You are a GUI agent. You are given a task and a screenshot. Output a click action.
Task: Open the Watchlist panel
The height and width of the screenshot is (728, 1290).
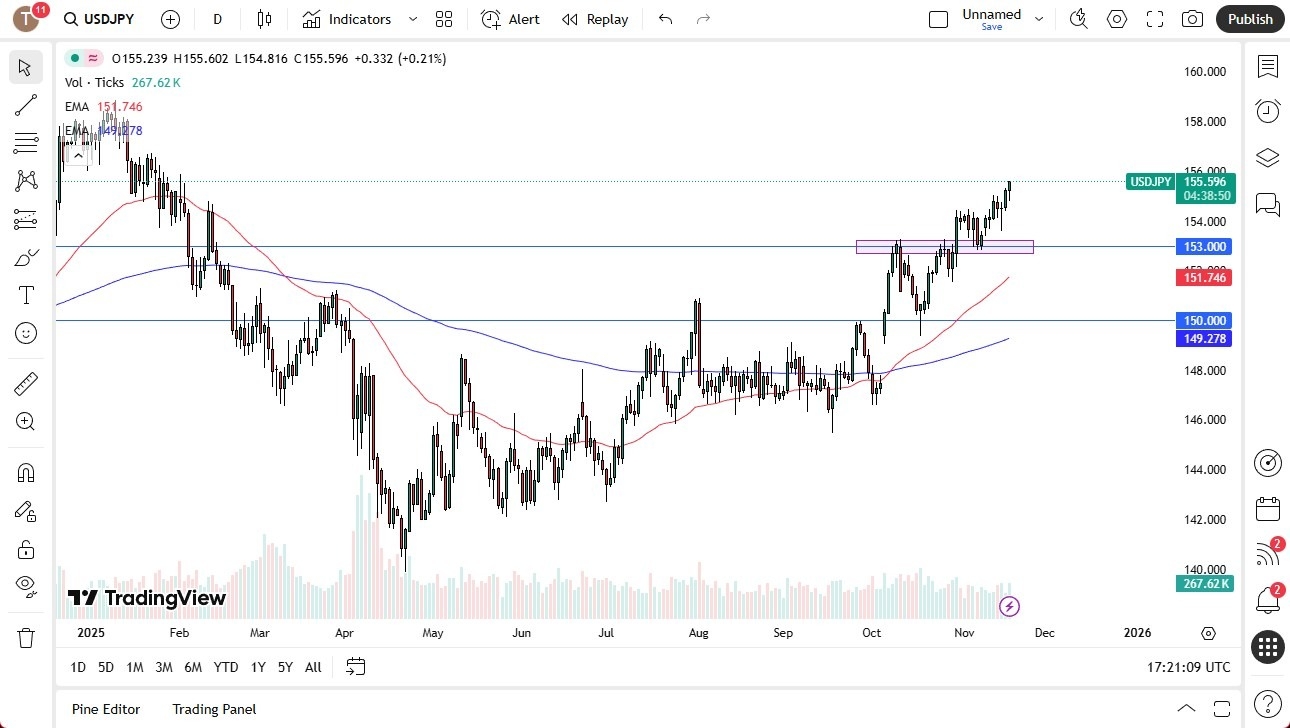point(1267,67)
